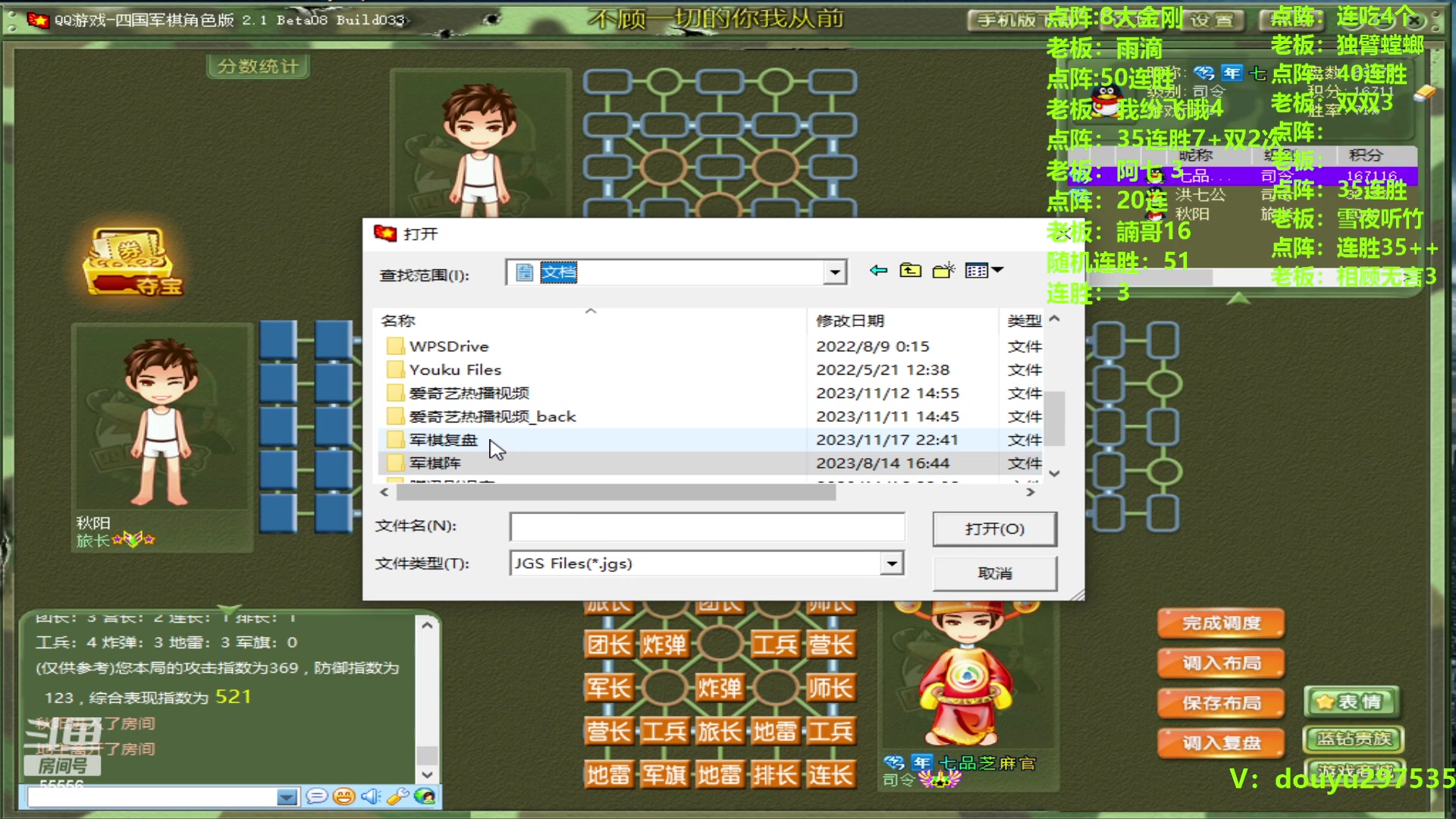
Task: Click the chat bubble icon in chat bar
Action: click(x=316, y=796)
